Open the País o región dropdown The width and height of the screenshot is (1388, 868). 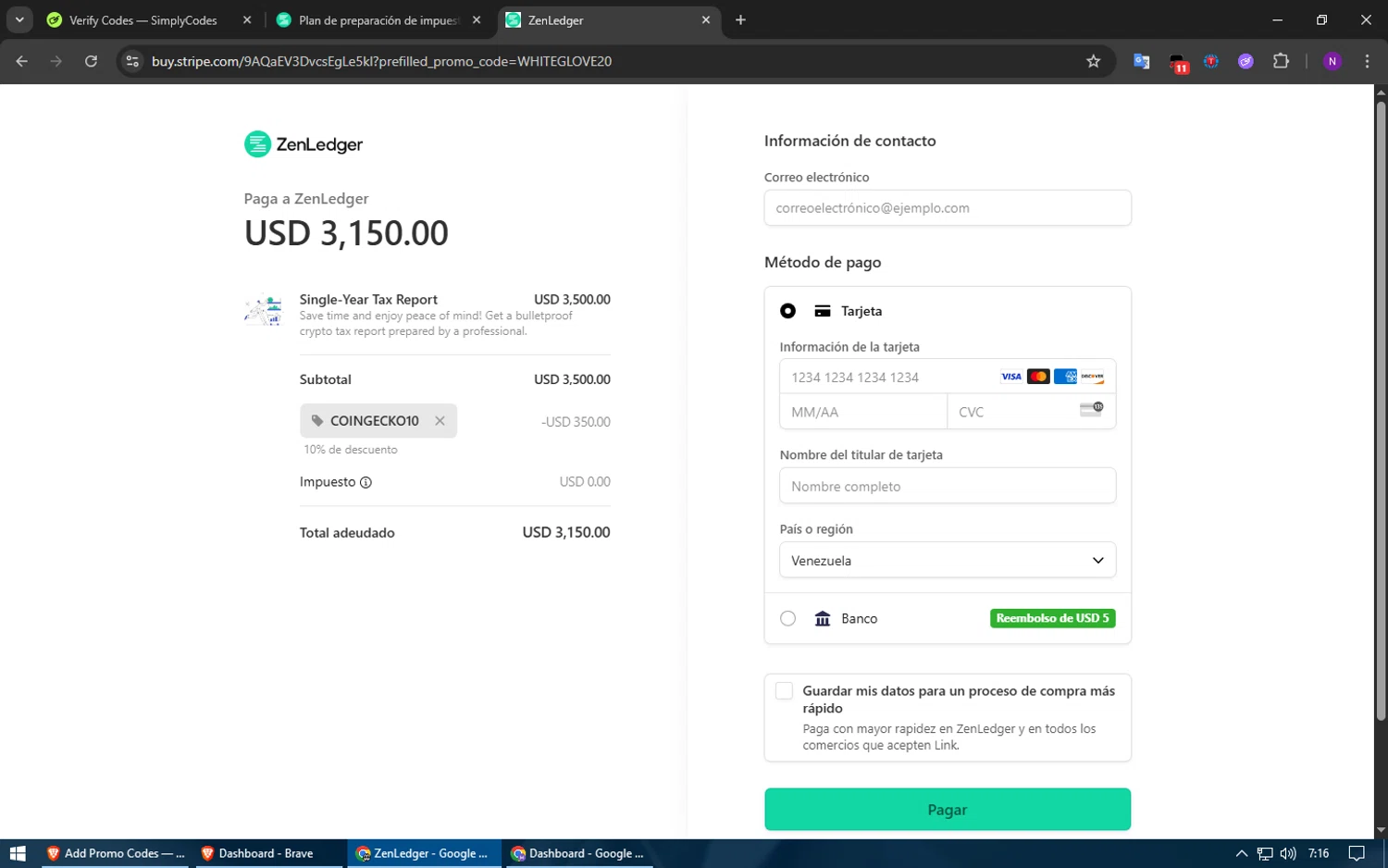point(948,560)
